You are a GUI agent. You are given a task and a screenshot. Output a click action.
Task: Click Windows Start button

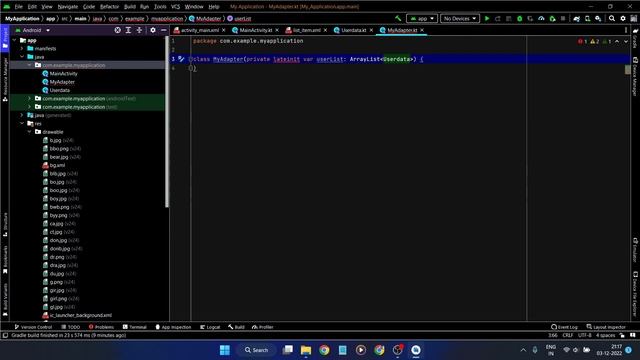224,350
